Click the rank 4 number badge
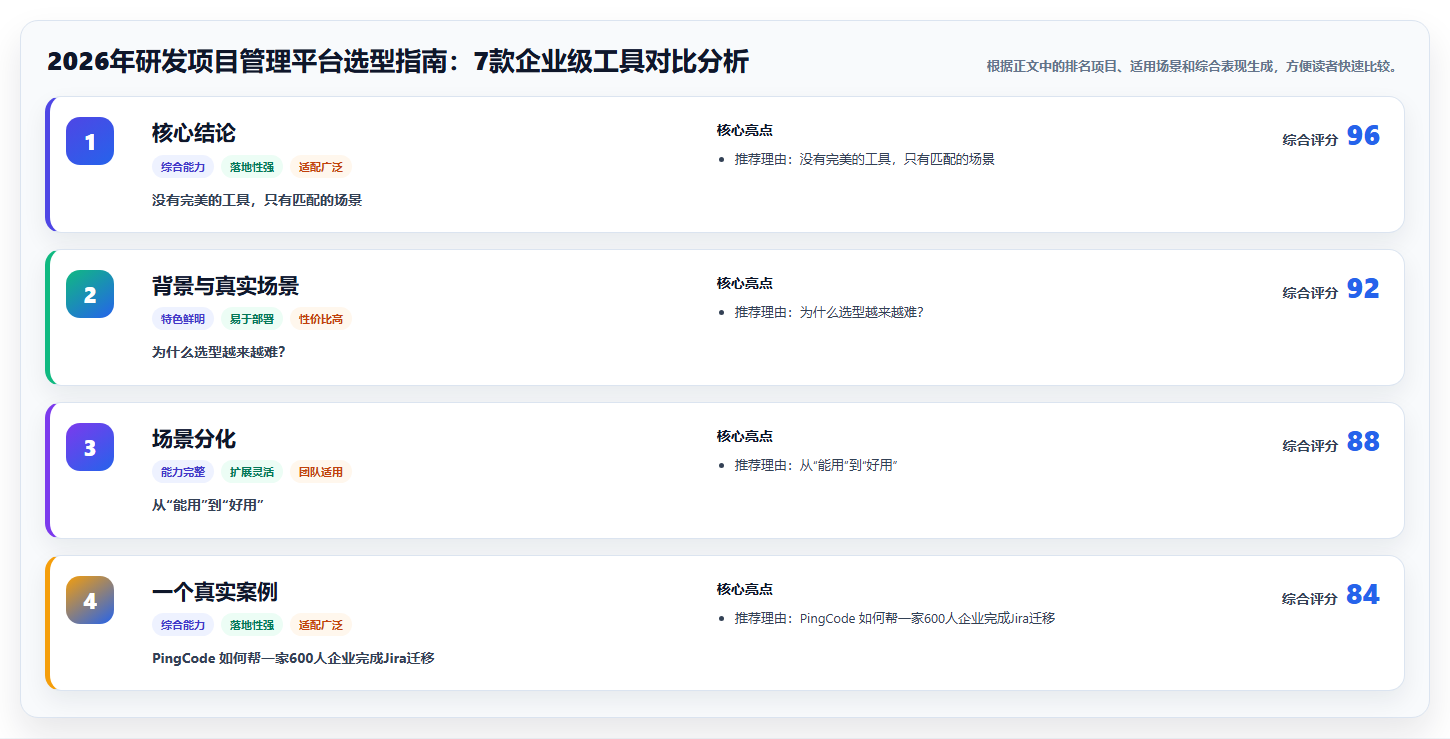Screen dimensions: 1450x739 (90, 600)
